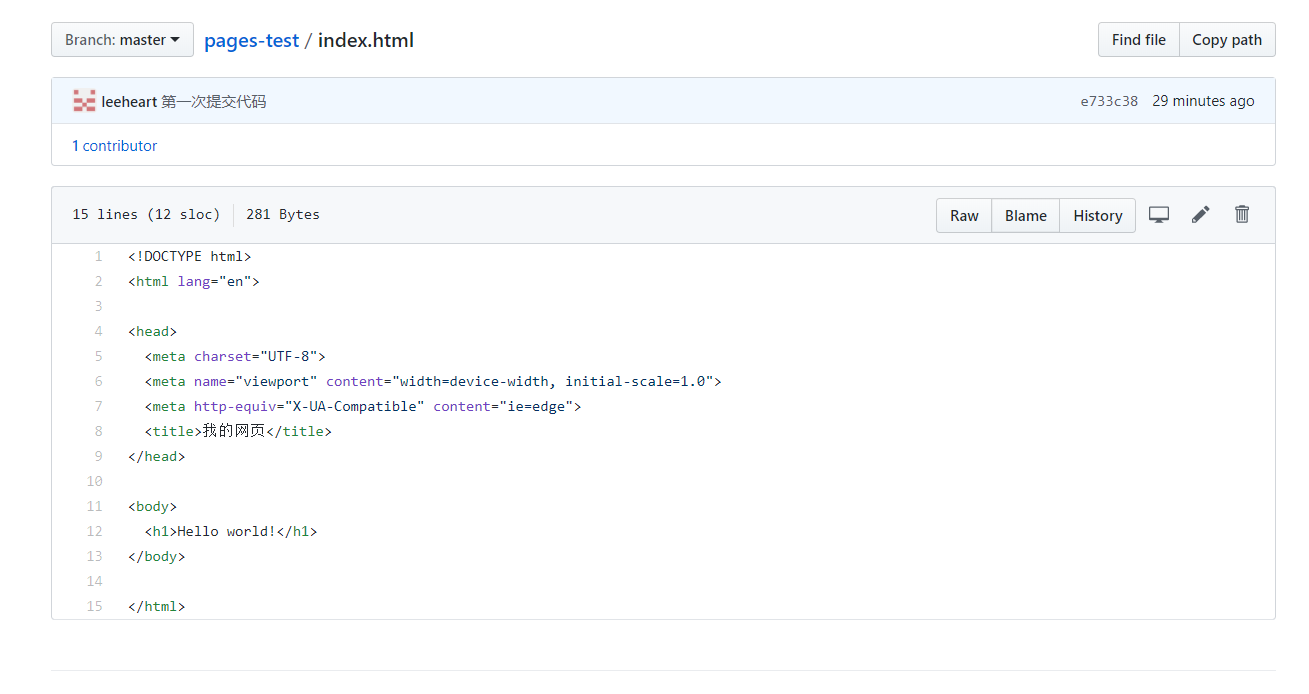The width and height of the screenshot is (1309, 694).
Task: Click the trash delete file icon
Action: [x=1242, y=214]
